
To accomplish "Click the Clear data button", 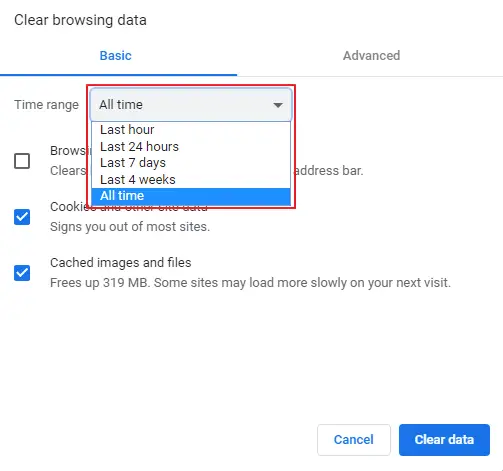I will pos(444,440).
